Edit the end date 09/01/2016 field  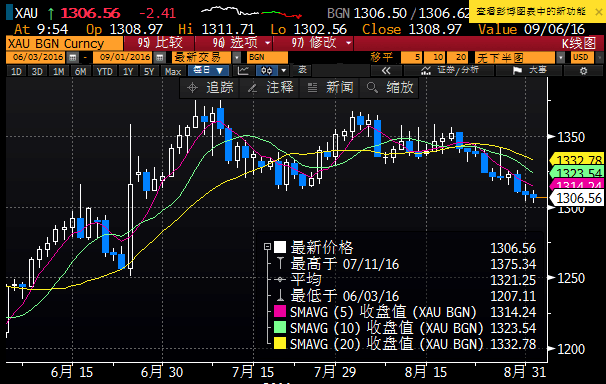(x=124, y=58)
